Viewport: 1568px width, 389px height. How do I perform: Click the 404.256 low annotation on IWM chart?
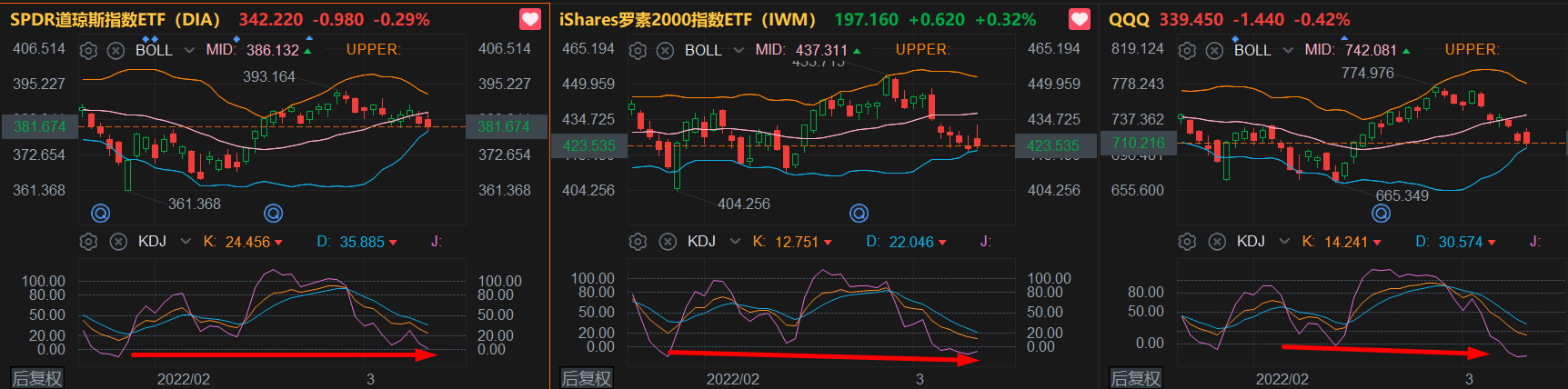(744, 204)
